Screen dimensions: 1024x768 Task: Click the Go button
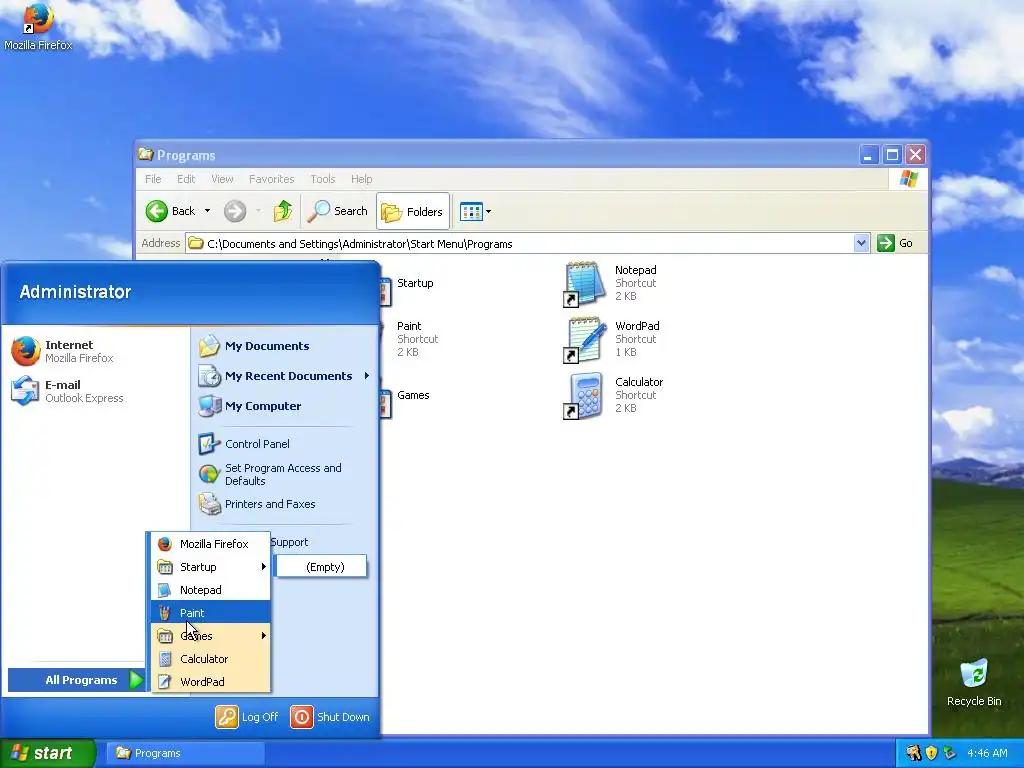point(895,243)
